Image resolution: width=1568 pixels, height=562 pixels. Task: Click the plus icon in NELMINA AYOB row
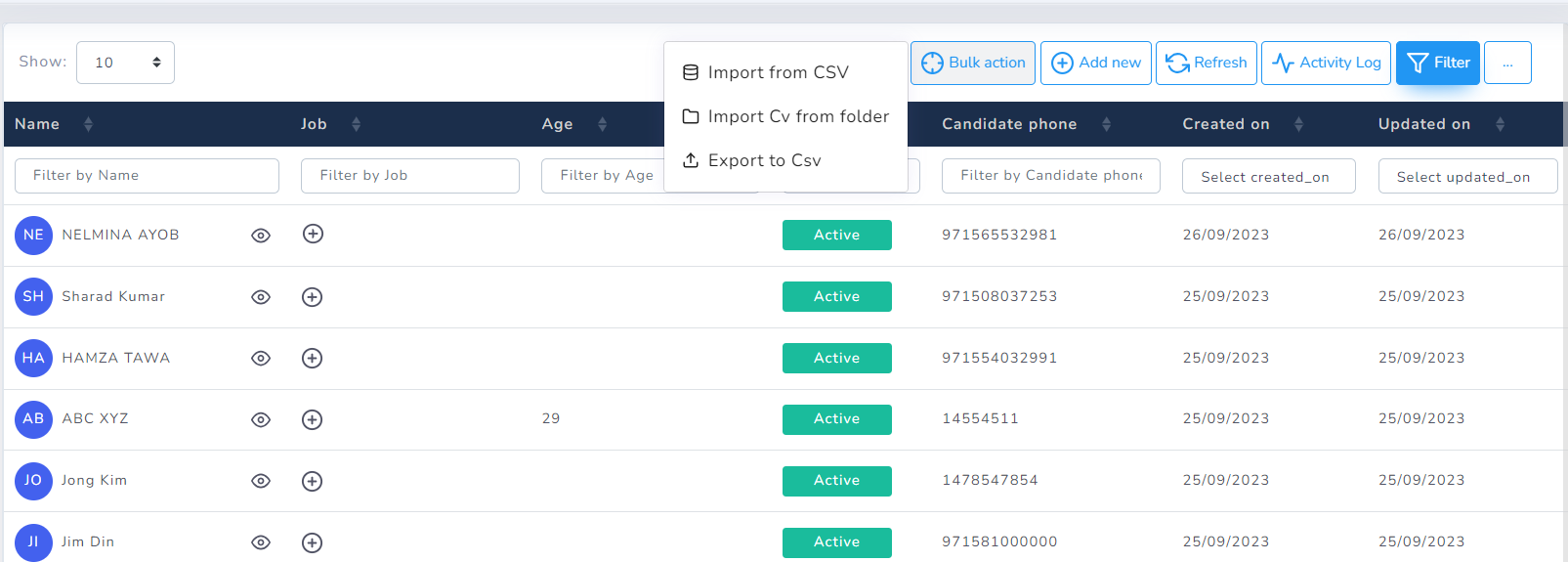click(x=313, y=234)
